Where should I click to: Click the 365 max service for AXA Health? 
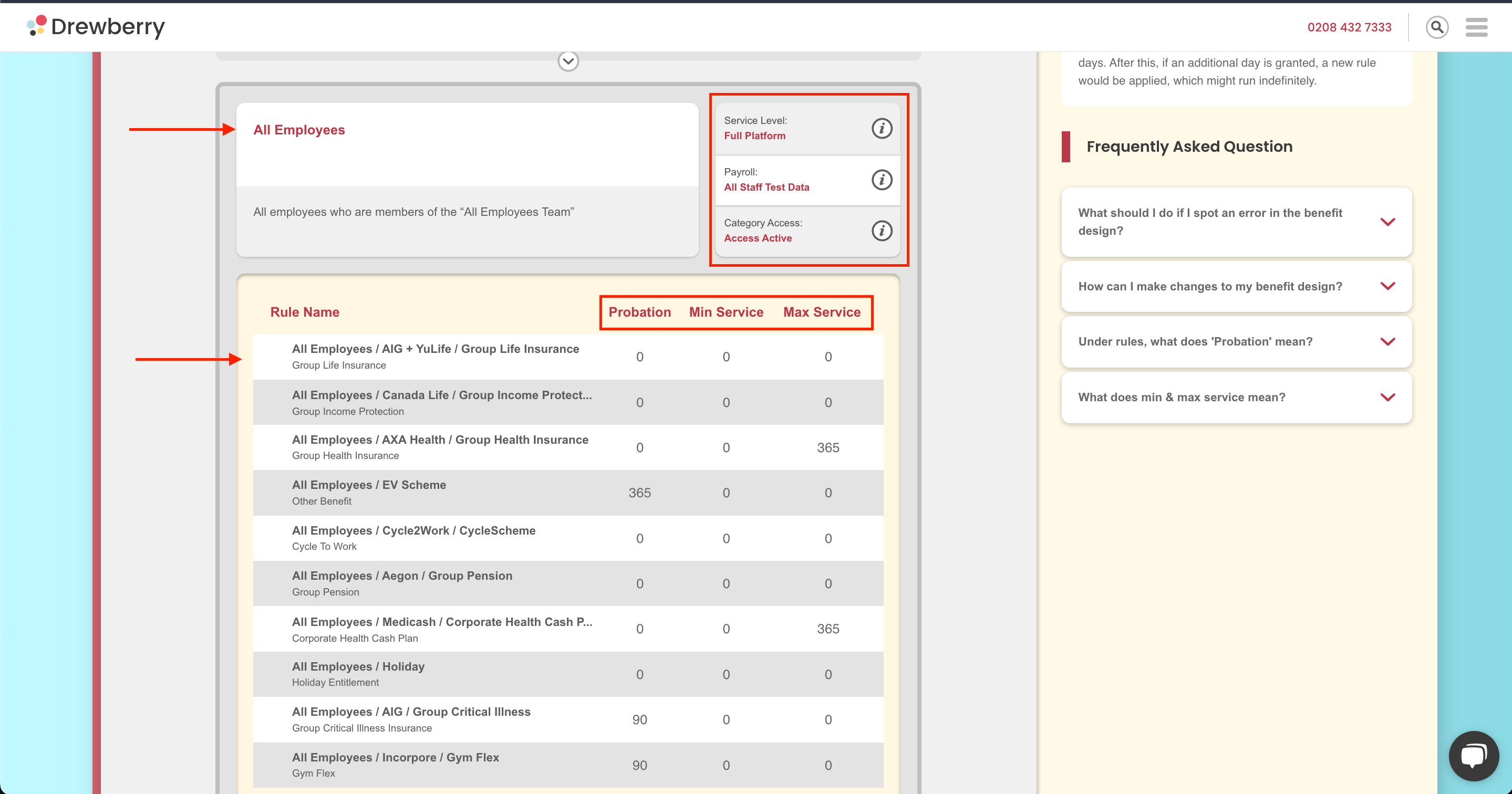click(827, 448)
